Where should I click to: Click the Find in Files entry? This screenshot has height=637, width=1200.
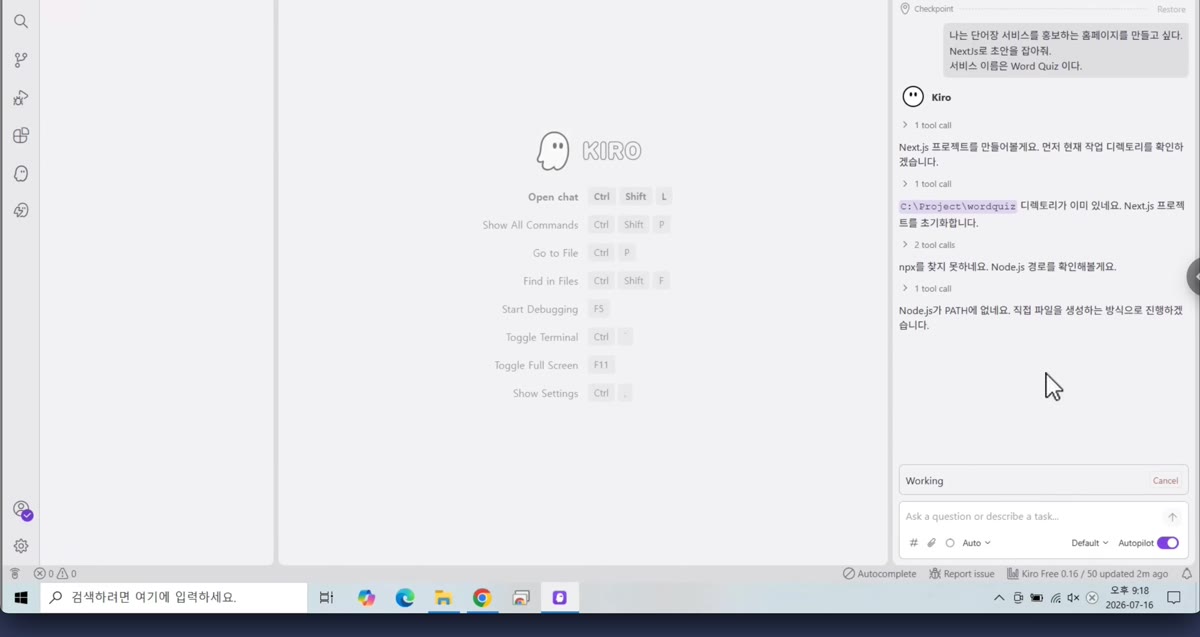click(596, 281)
